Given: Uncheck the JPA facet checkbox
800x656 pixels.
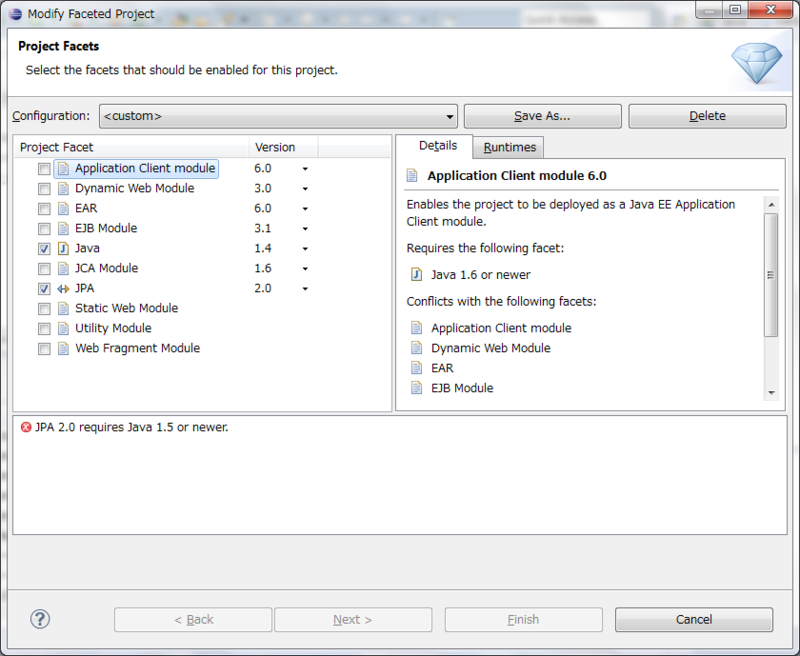Looking at the screenshot, I should [44, 289].
